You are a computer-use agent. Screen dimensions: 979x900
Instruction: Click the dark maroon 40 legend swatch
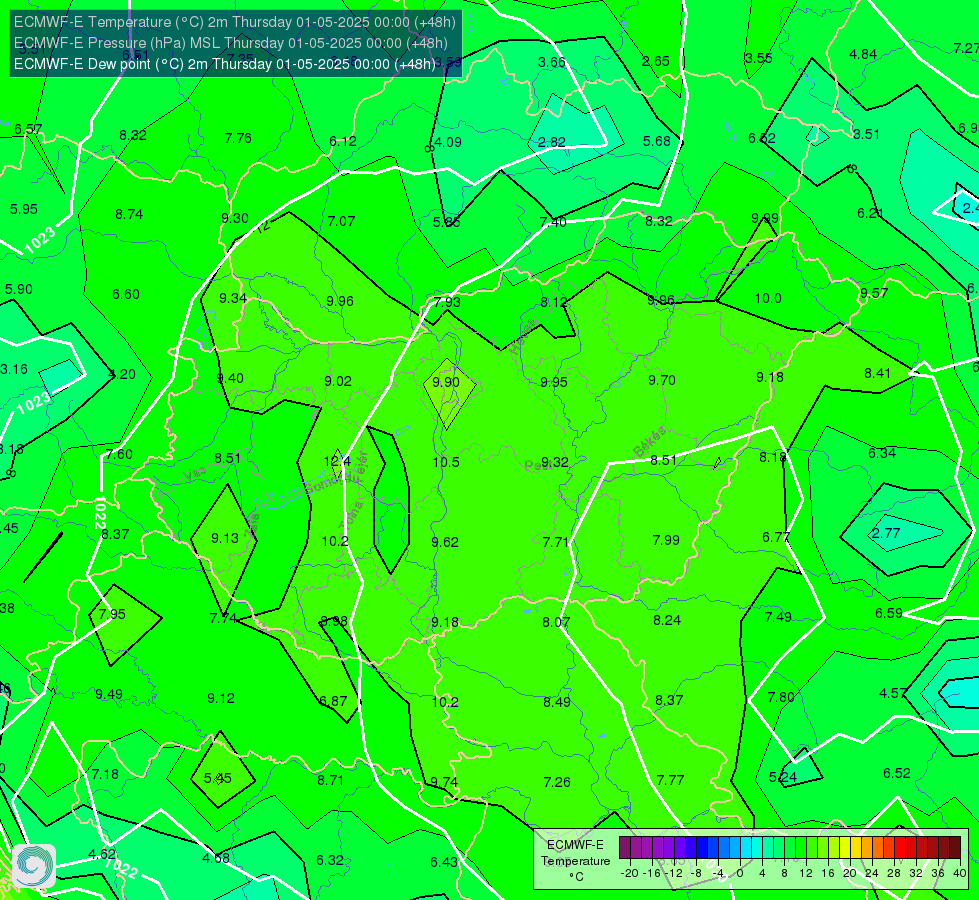point(955,848)
